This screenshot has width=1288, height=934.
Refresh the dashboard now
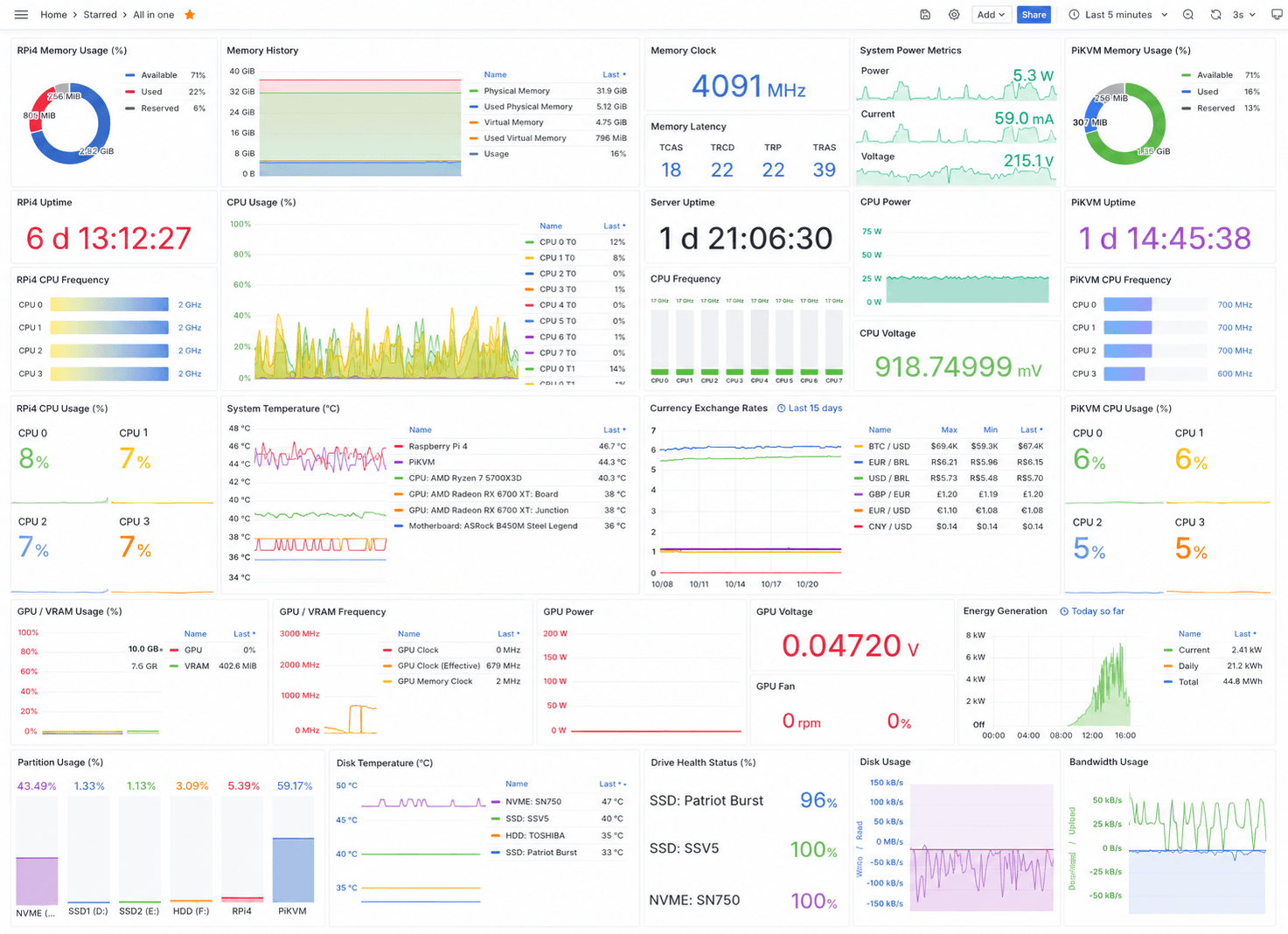[x=1215, y=15]
